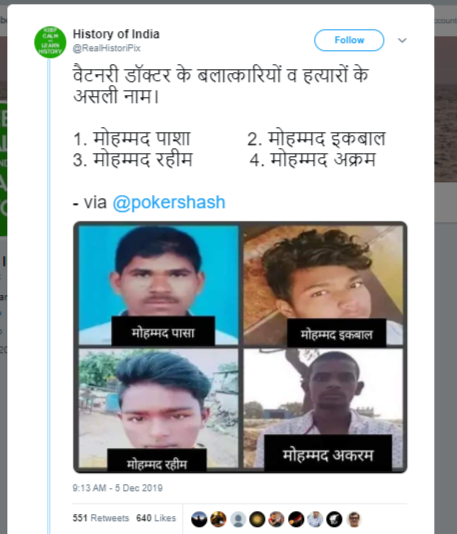Open the green History of India profile avatar

click(x=50, y=42)
